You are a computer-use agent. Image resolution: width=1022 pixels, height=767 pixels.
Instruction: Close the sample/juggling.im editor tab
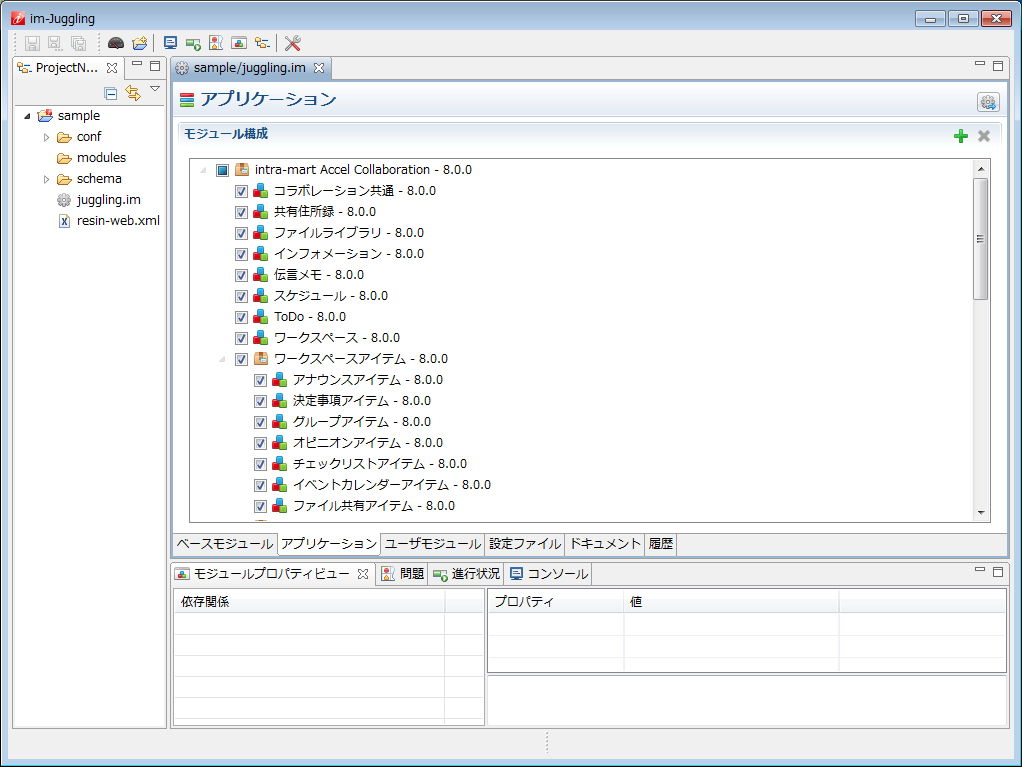[x=319, y=68]
